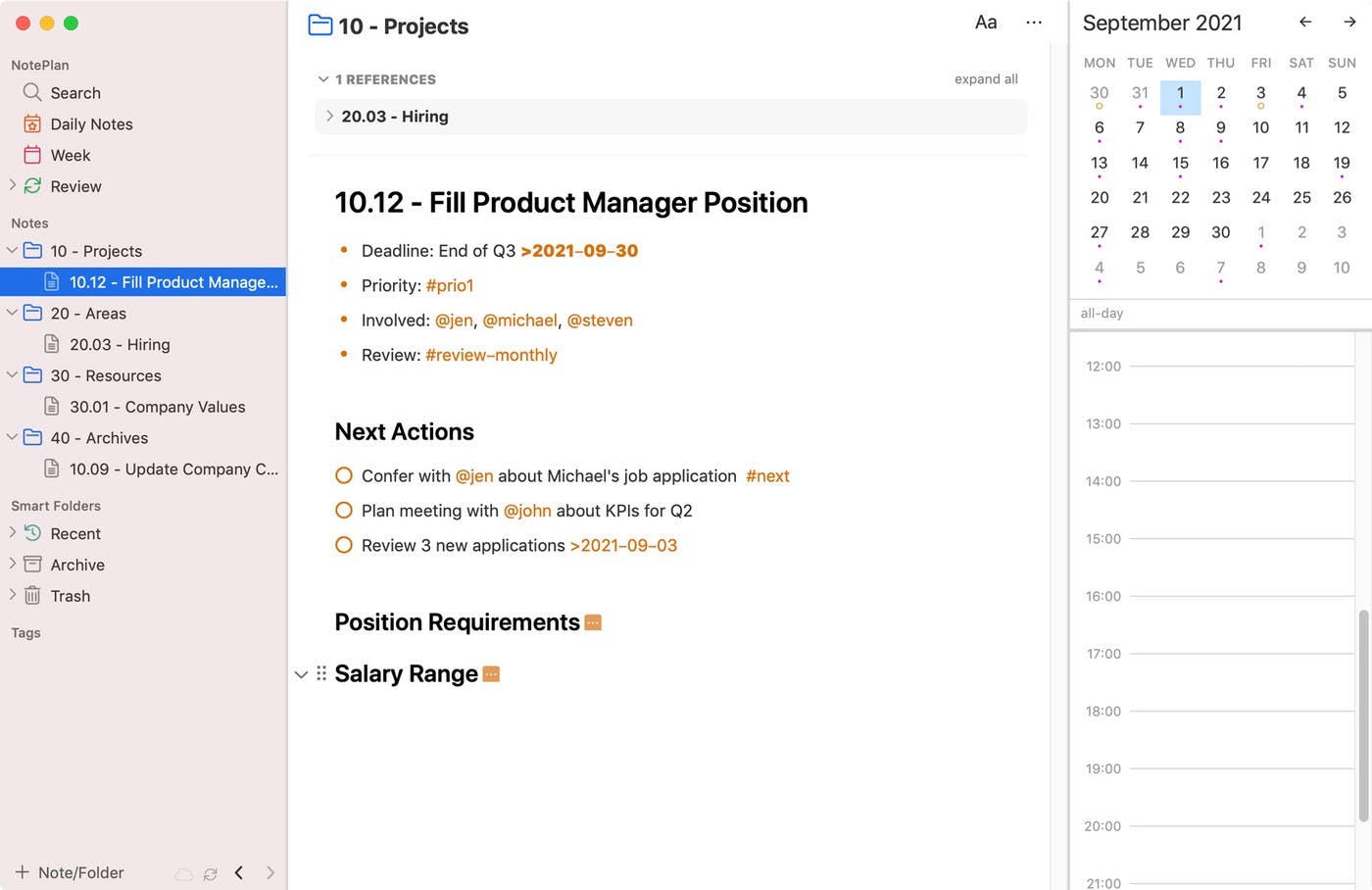The width and height of the screenshot is (1372, 890).
Task: Click the Review refresh-arrows icon
Action: (x=32, y=186)
